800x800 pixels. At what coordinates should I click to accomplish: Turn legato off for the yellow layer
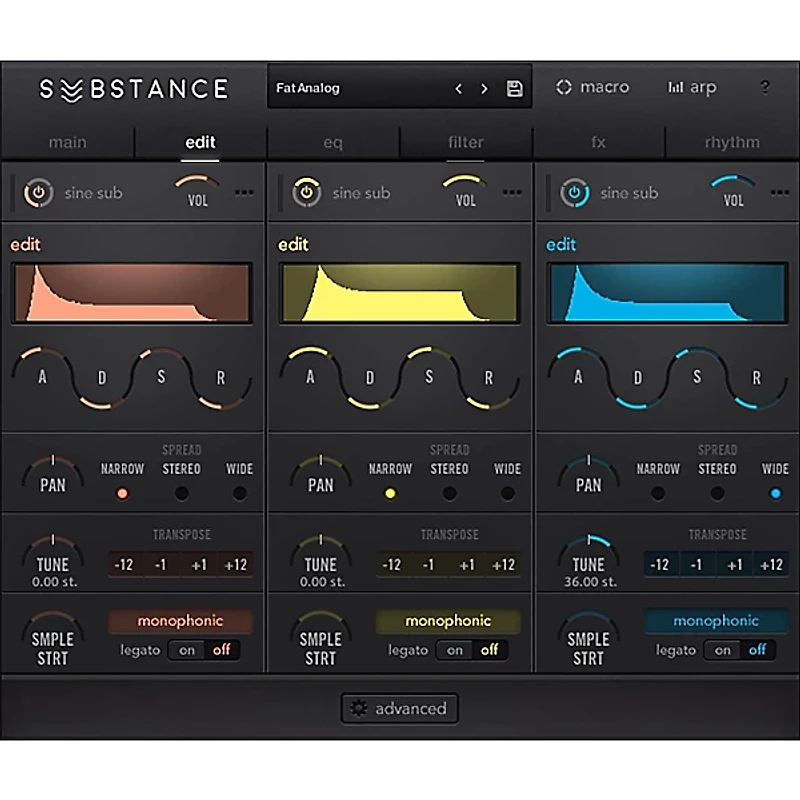tap(489, 650)
